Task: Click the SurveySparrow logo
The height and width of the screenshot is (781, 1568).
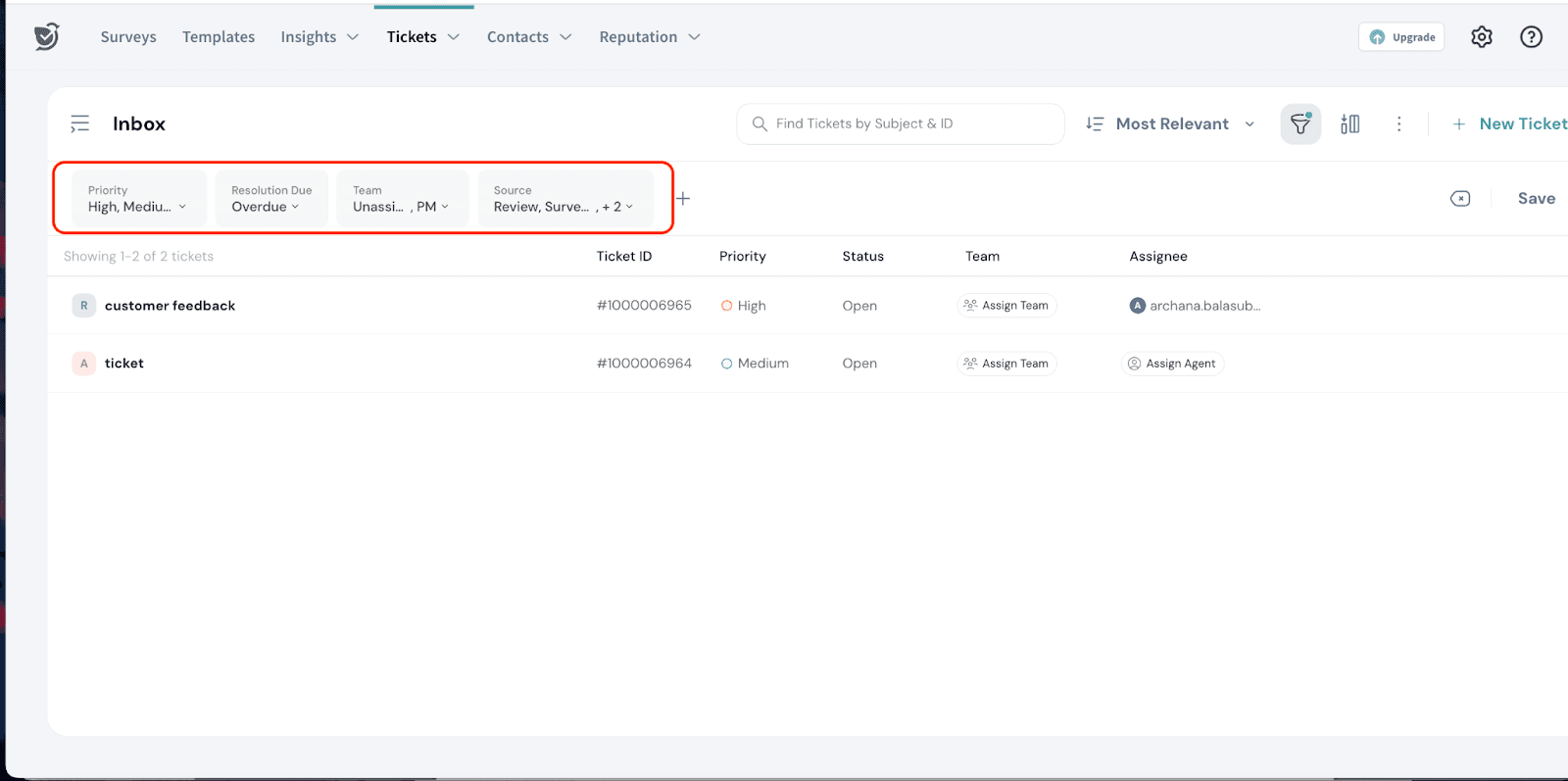Action: 46,37
